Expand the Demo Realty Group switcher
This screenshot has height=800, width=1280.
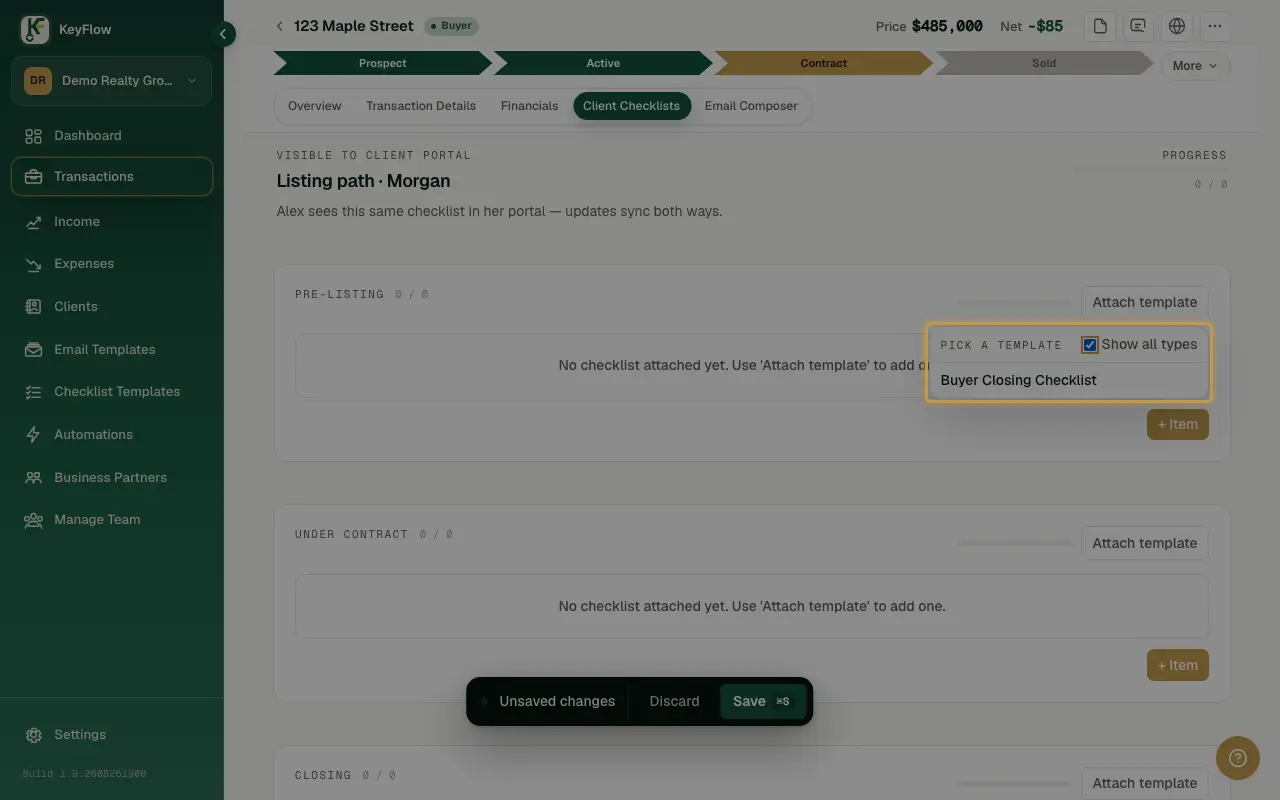pos(112,81)
